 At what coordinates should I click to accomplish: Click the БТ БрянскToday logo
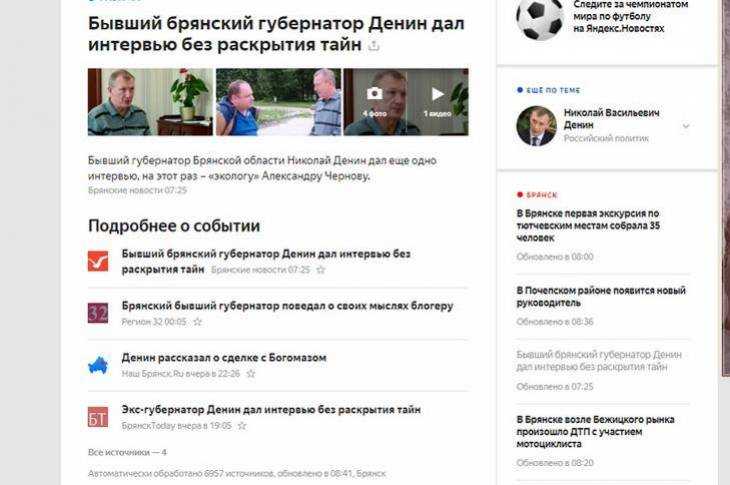98,417
